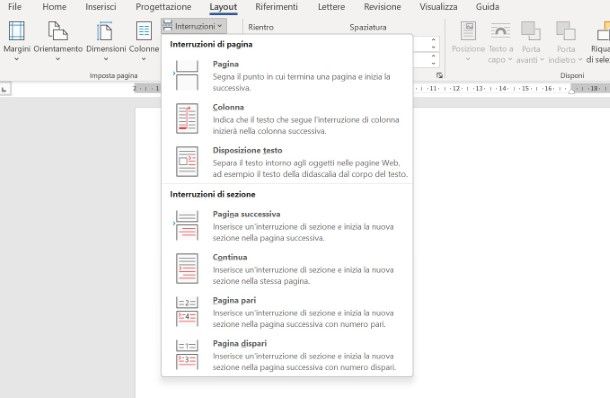Viewport: 610px width, 398px height.
Task: Open the paragraph dialog launcher icon
Action: [439, 75]
